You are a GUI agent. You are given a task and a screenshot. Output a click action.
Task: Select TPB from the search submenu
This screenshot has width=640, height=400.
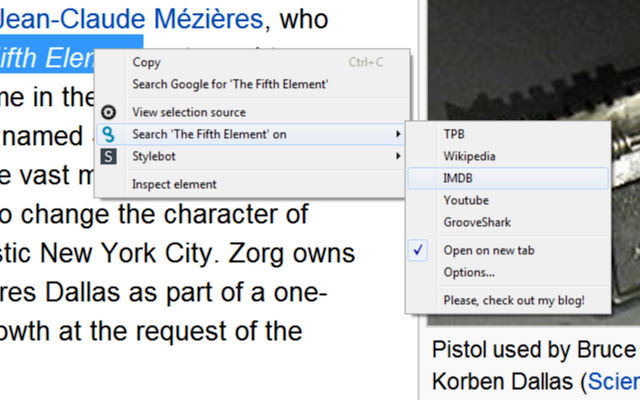click(454, 134)
